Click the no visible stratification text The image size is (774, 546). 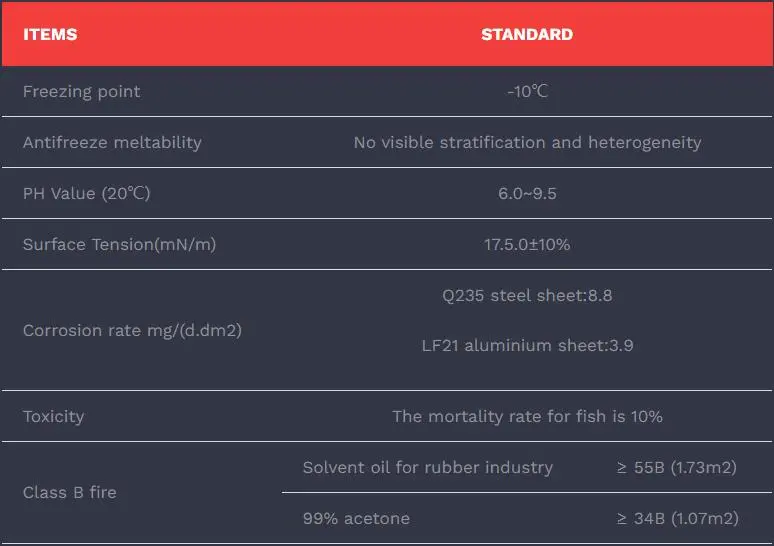pos(527,142)
